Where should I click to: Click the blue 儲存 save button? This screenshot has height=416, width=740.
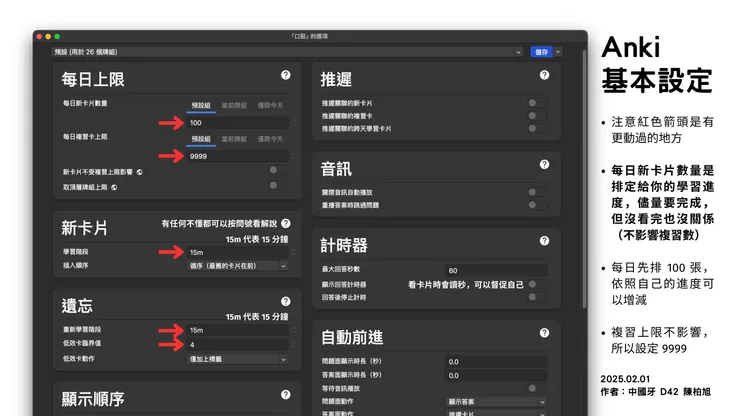541,52
